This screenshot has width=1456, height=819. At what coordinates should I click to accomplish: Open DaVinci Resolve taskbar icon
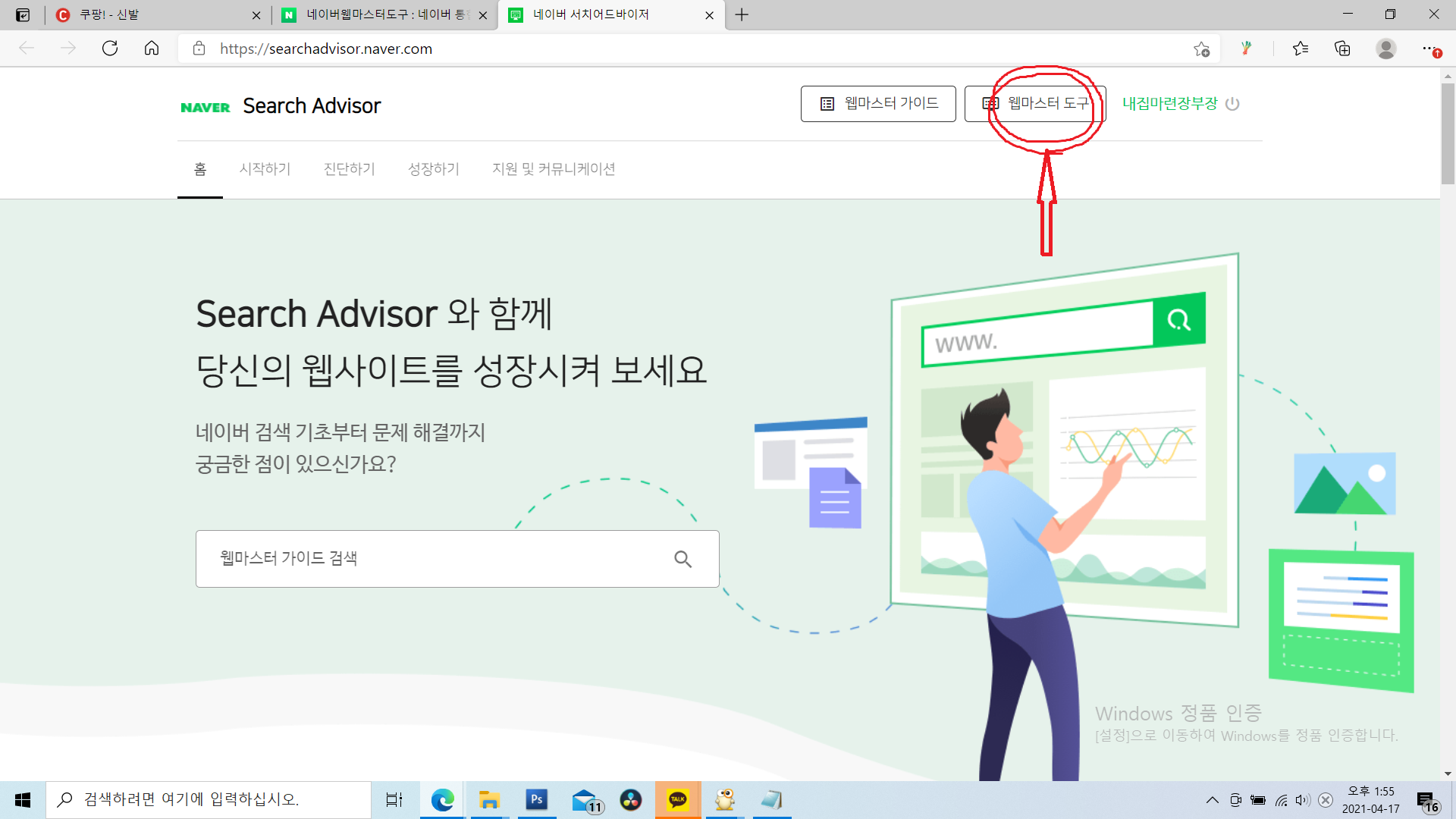click(x=631, y=800)
